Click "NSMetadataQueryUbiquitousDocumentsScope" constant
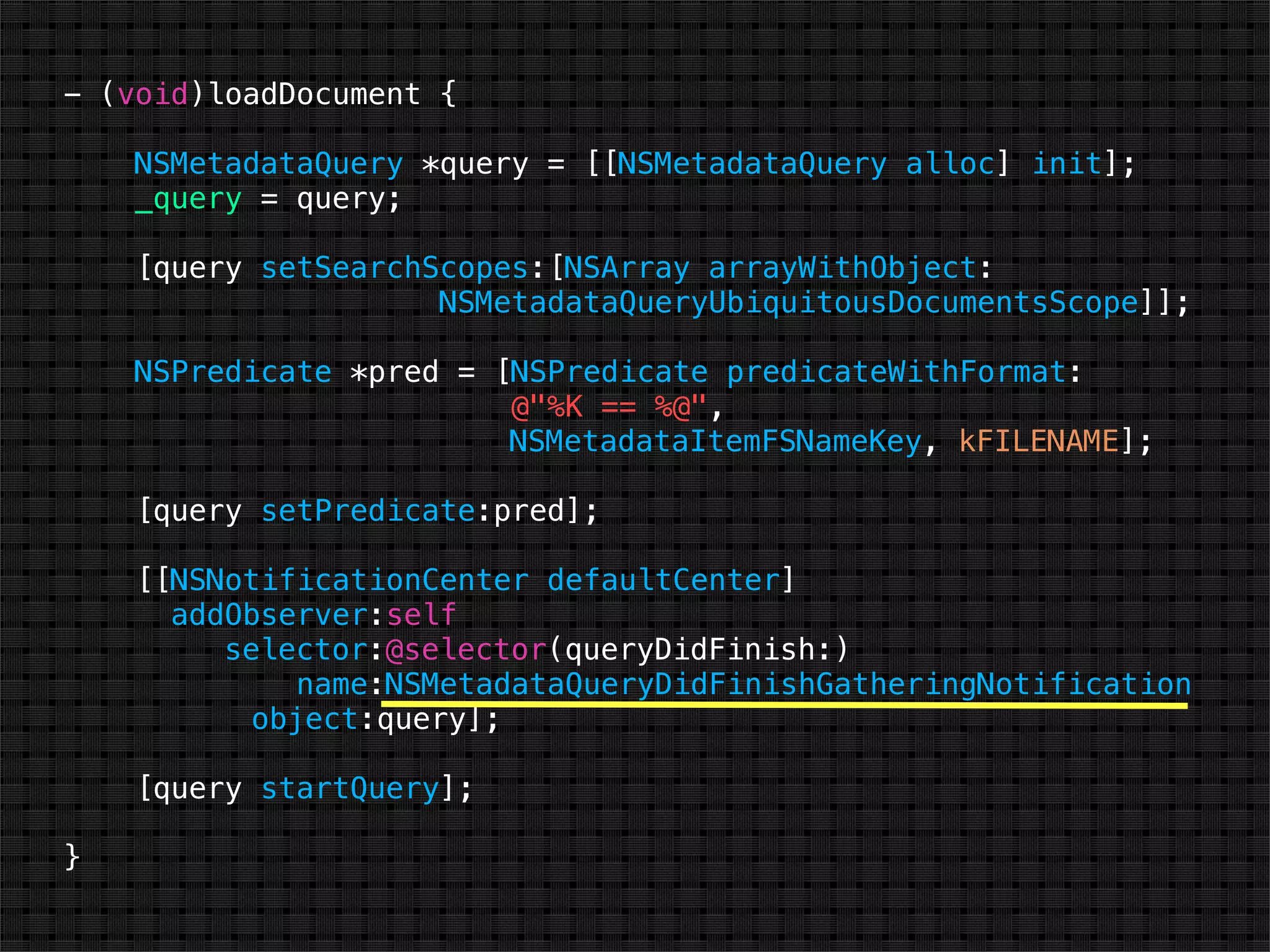This screenshot has height=952, width=1270. [789, 303]
